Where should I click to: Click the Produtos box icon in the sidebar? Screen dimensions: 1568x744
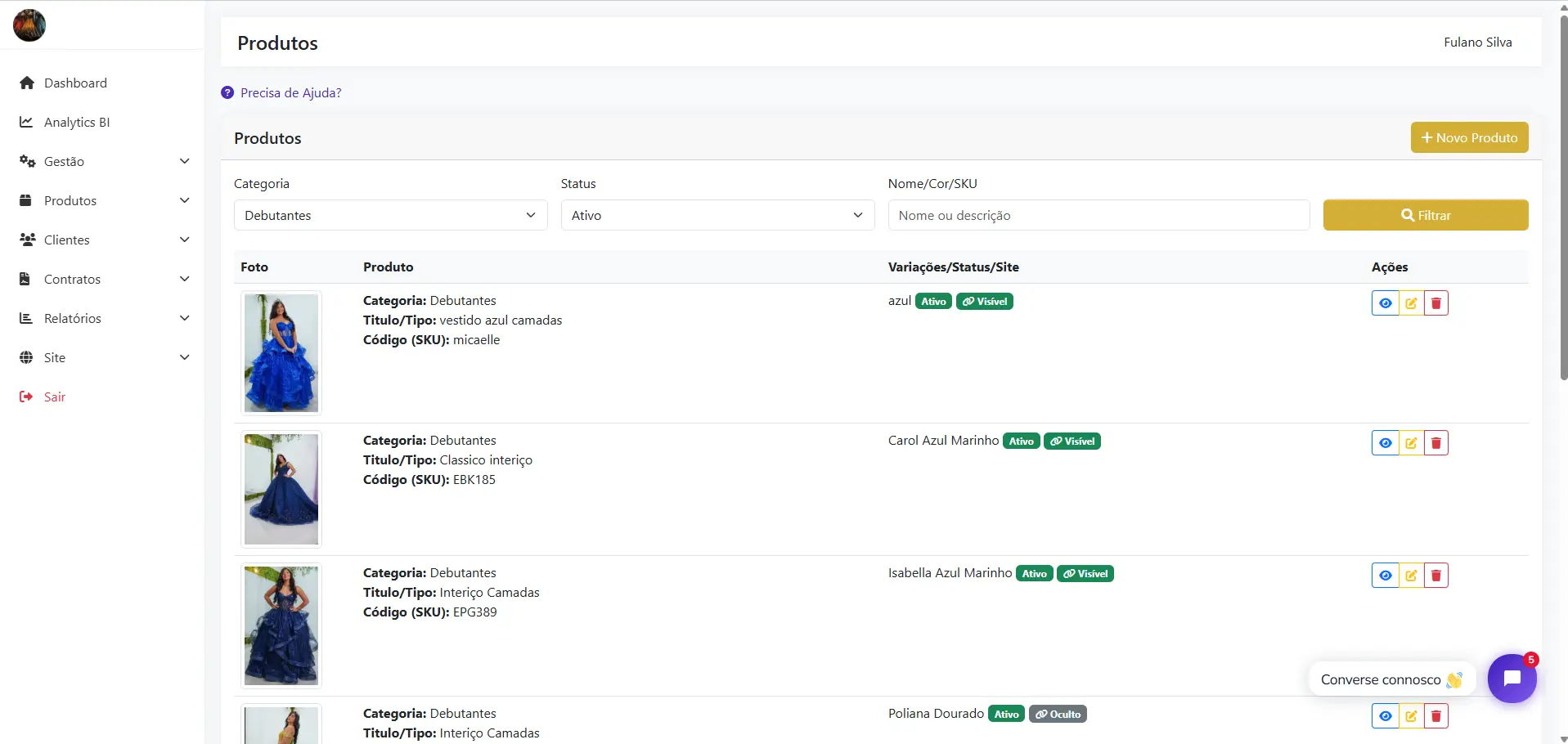[25, 200]
